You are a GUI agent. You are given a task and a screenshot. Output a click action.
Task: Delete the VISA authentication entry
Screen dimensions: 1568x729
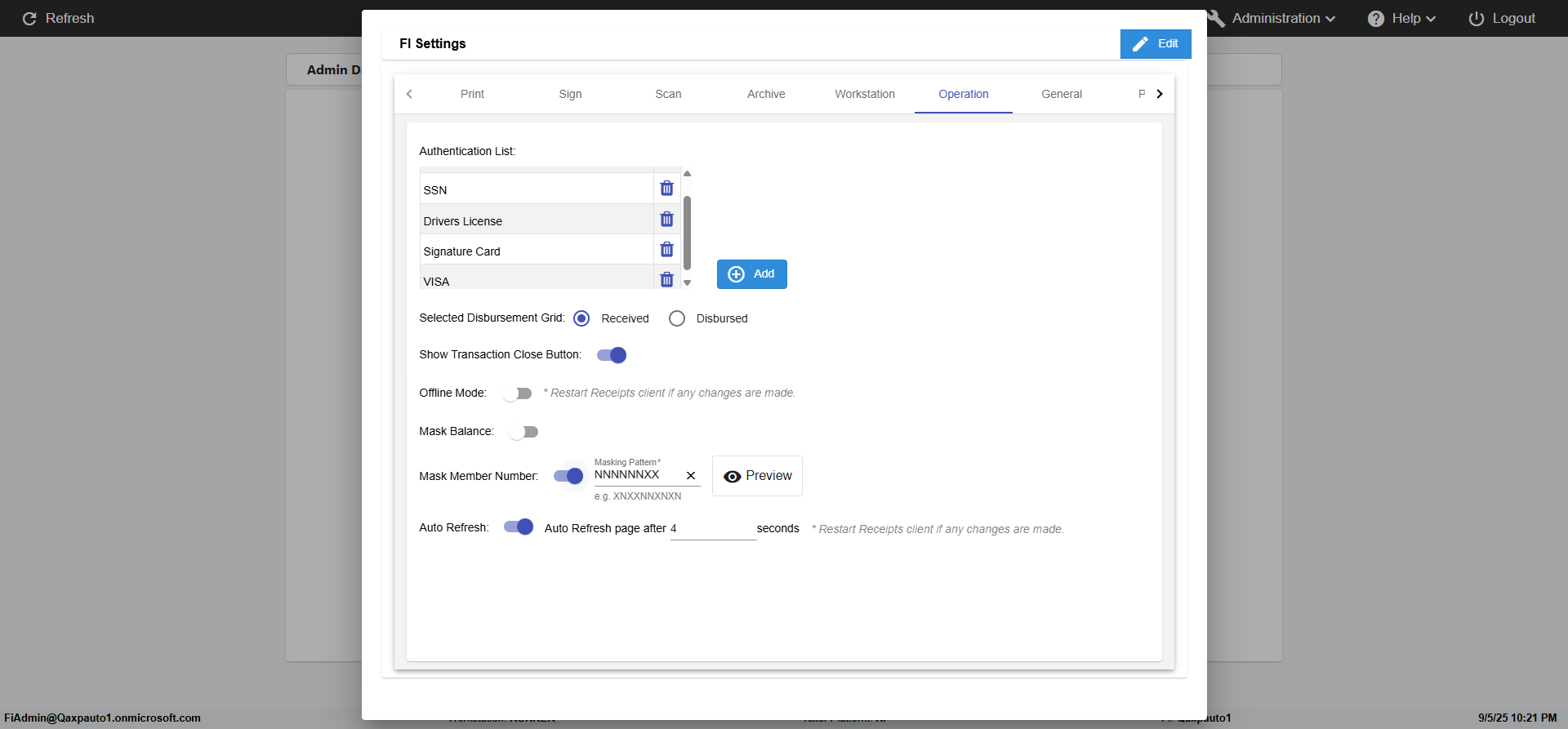coord(666,280)
